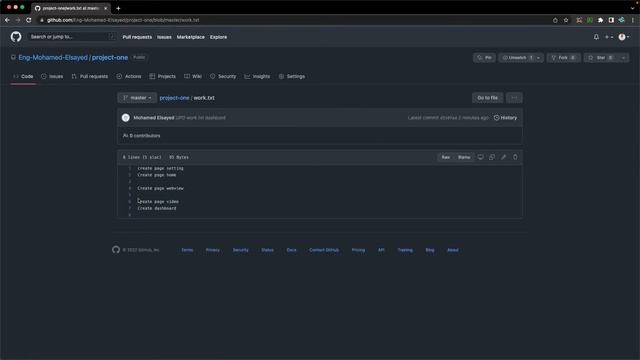Go back in the browser

coord(7,20)
